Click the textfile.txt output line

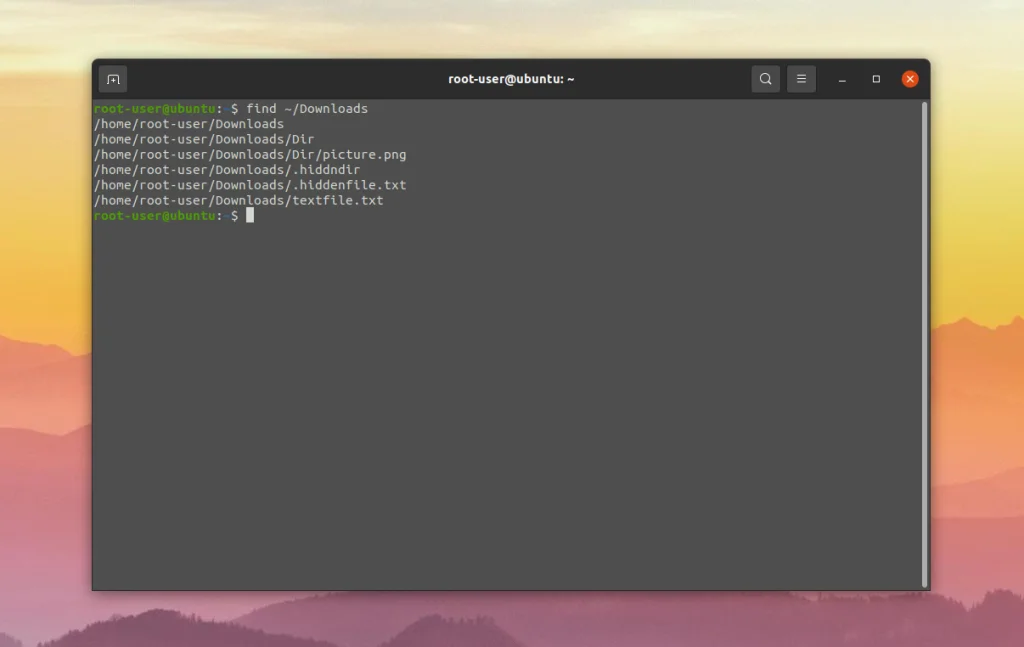point(238,200)
